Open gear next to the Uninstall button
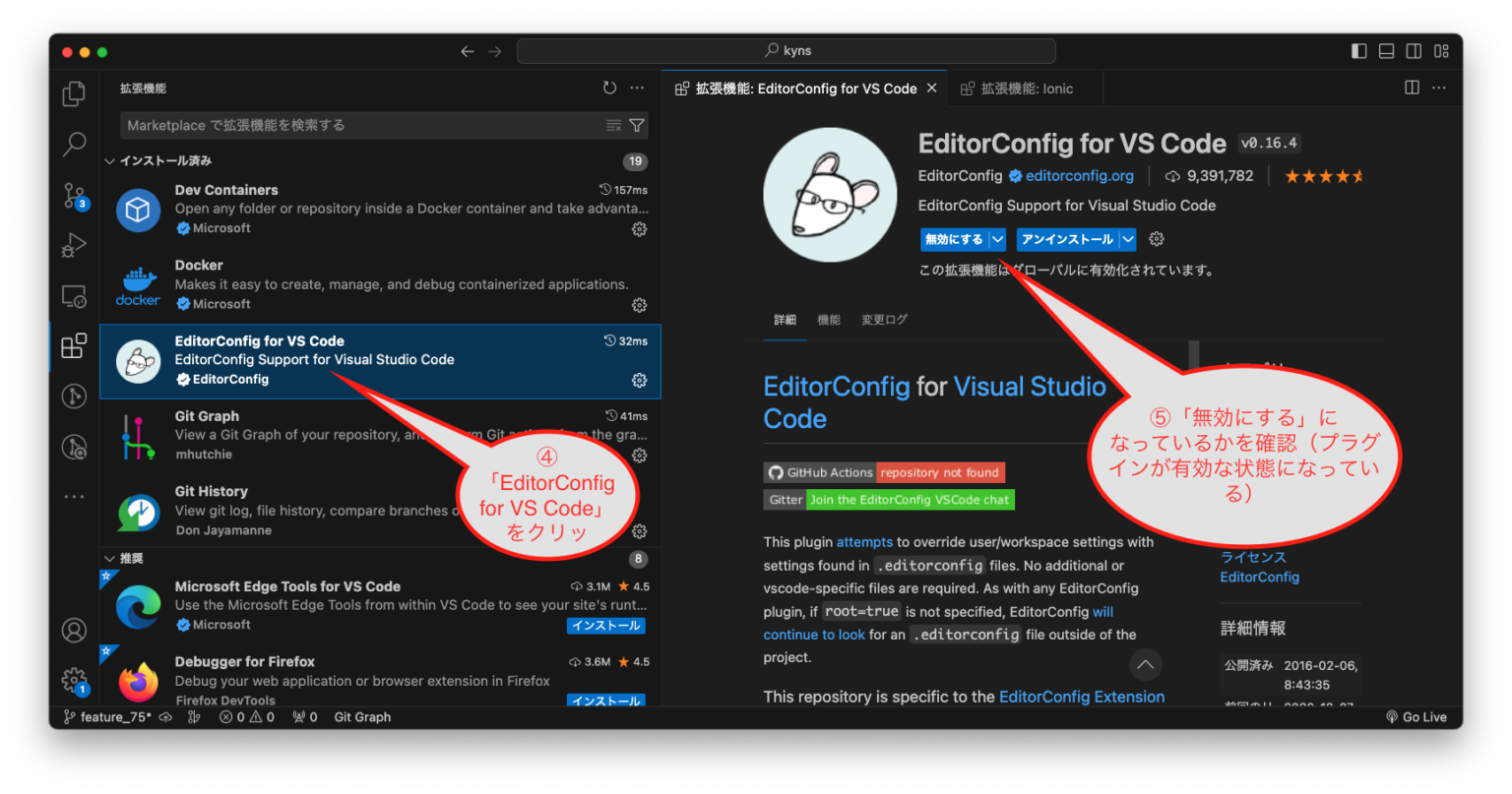Viewport: 1512px width, 794px height. click(1157, 239)
